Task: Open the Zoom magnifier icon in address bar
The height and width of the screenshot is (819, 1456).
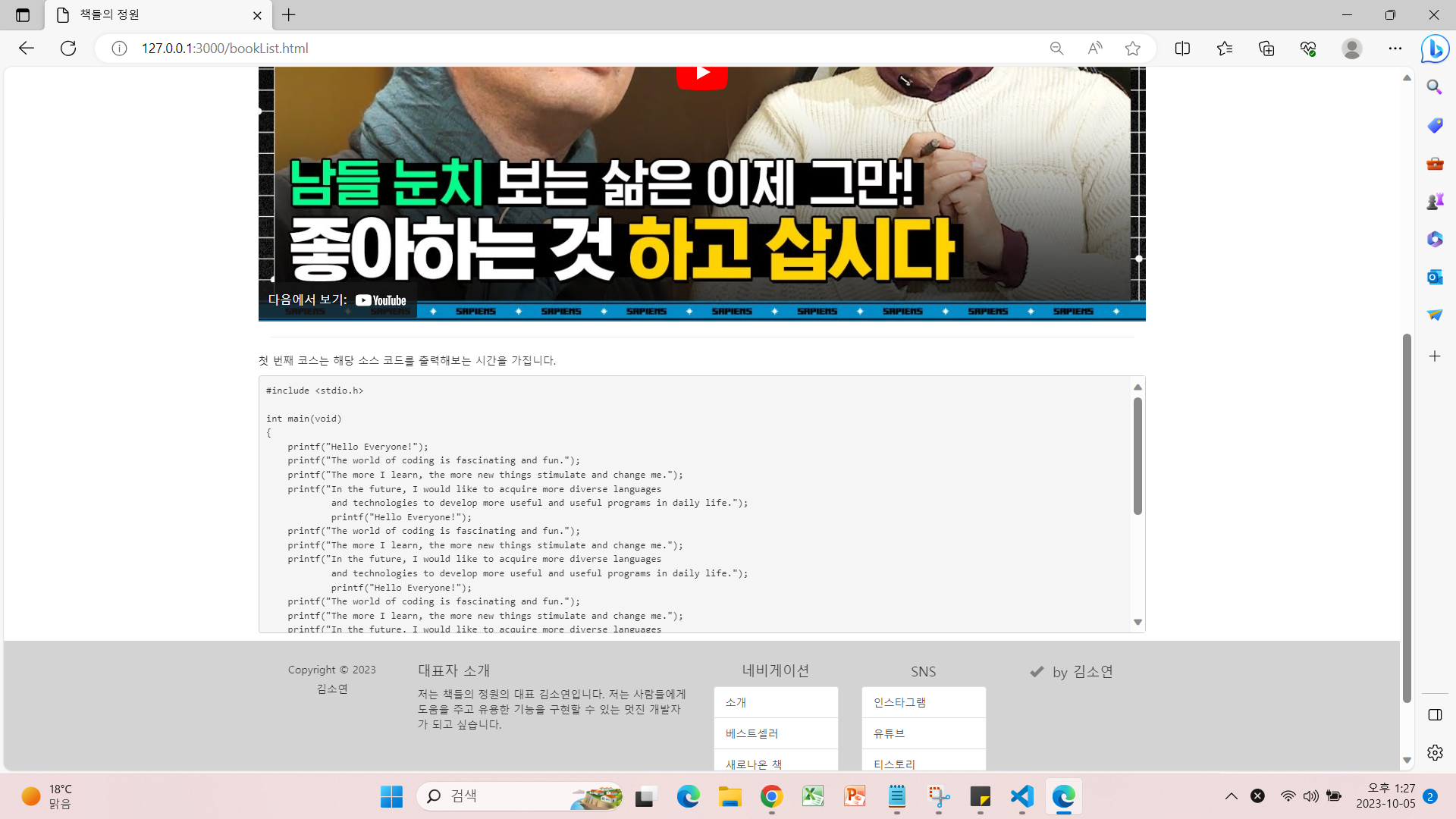Action: pos(1056,49)
